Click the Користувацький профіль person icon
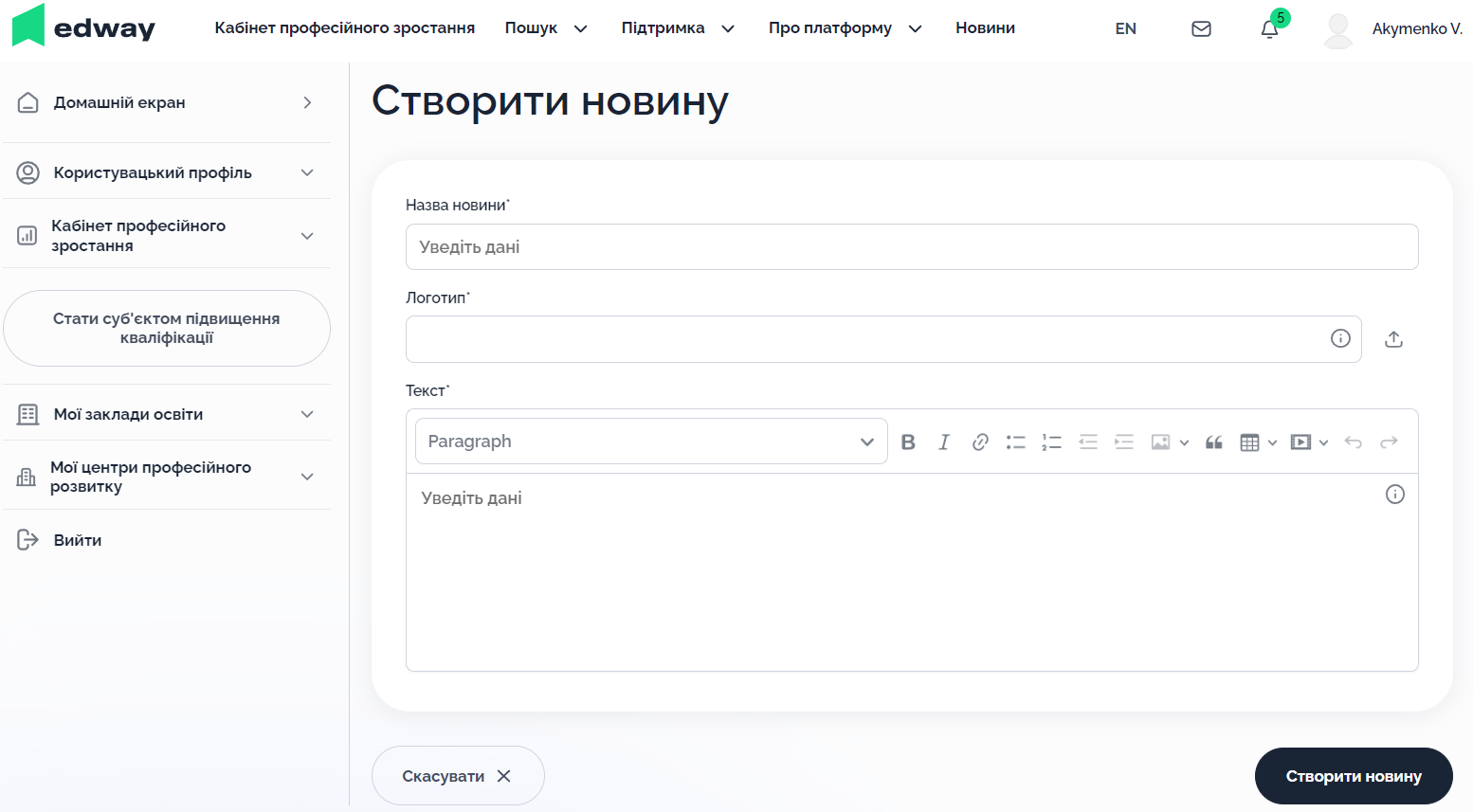The image size is (1473, 812). pyautogui.click(x=28, y=172)
